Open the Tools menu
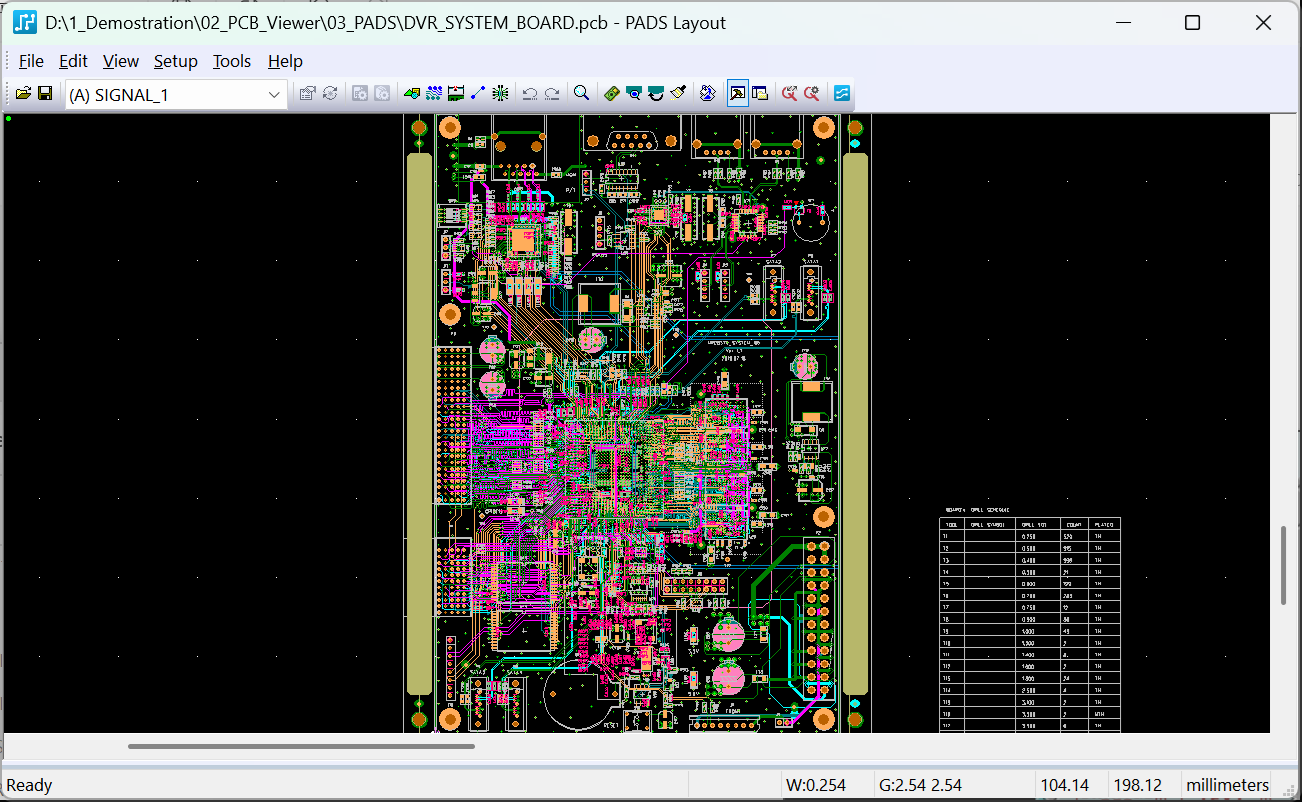Screen dimensions: 1302x802 click(x=231, y=61)
